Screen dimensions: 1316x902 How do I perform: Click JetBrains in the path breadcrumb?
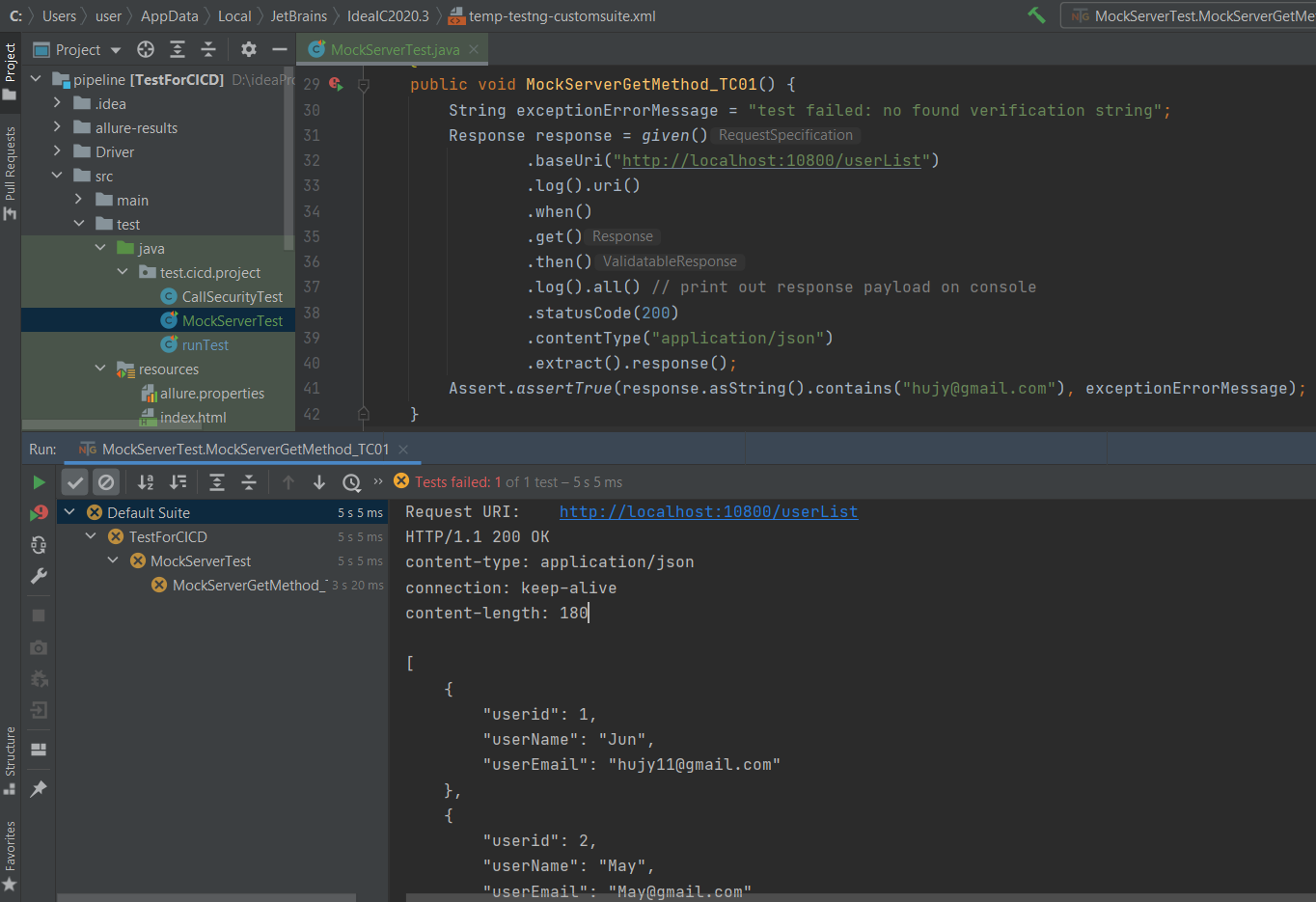[299, 15]
